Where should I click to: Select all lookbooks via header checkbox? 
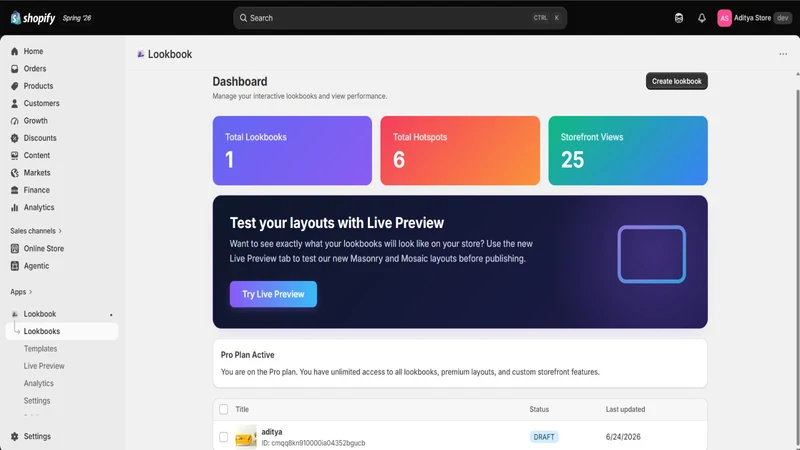pyautogui.click(x=223, y=409)
